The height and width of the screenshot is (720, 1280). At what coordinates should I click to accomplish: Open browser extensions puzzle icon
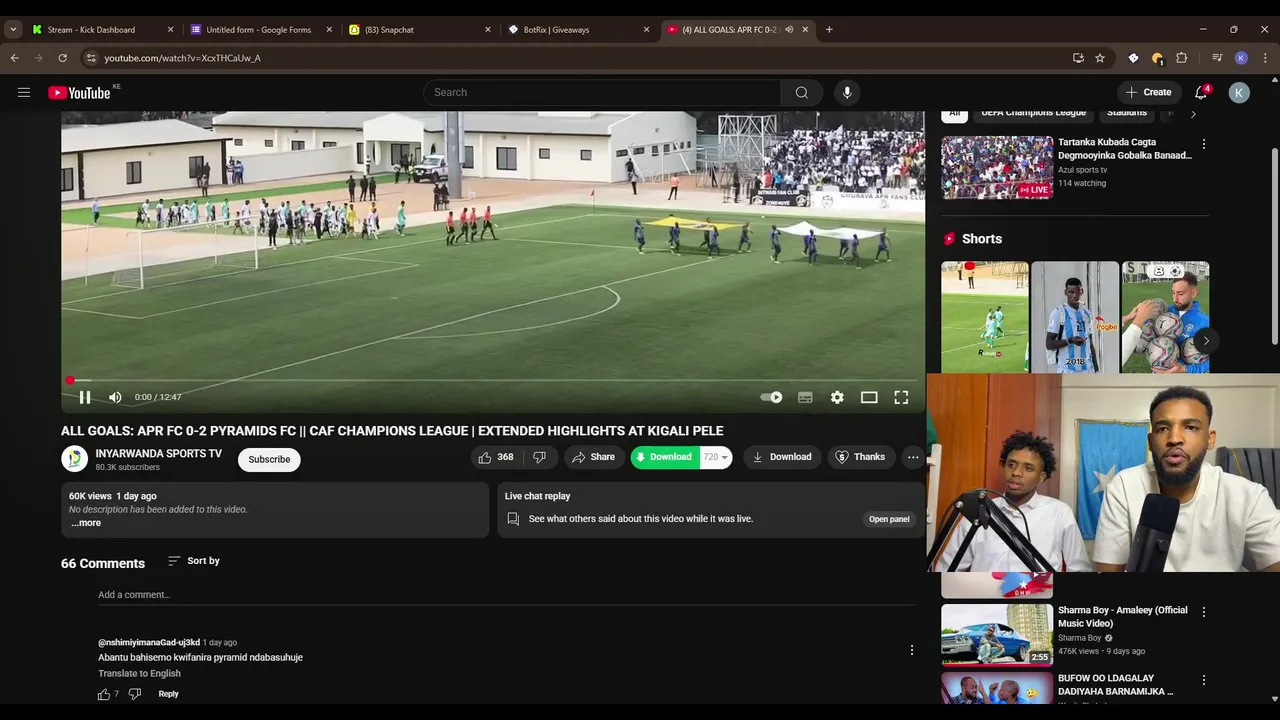click(x=1181, y=58)
